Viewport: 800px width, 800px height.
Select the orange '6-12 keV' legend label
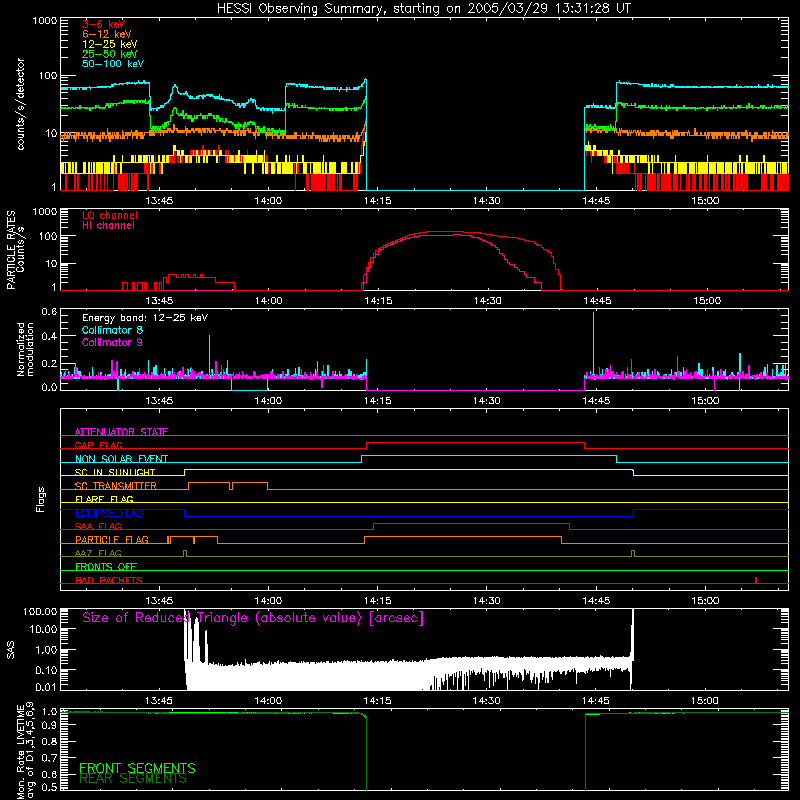107,34
